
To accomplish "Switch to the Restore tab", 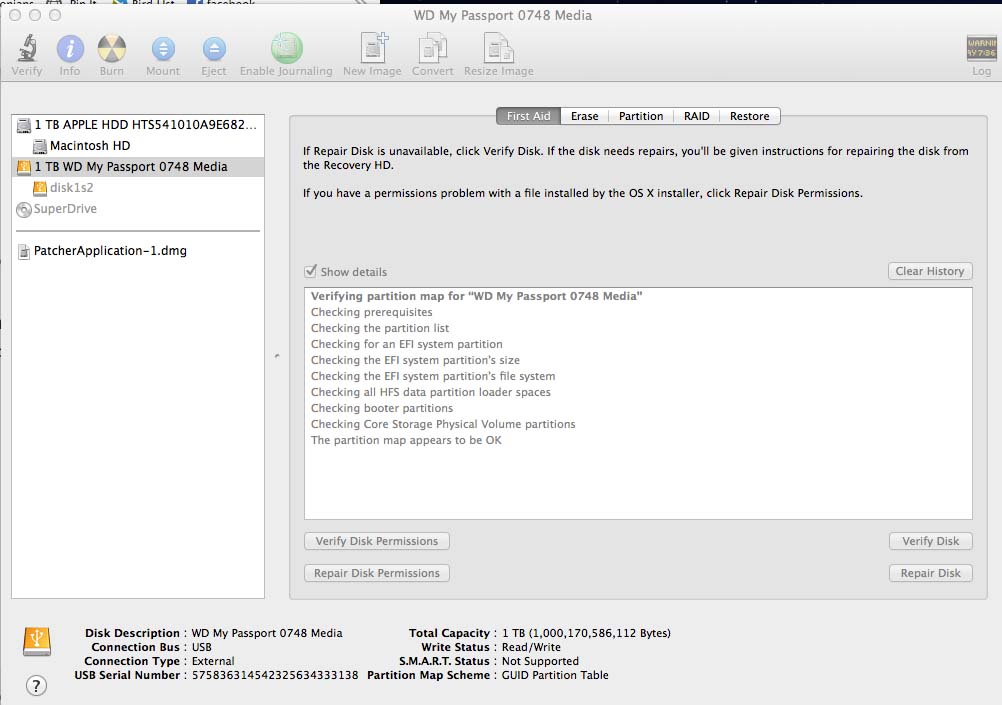I will (x=750, y=116).
